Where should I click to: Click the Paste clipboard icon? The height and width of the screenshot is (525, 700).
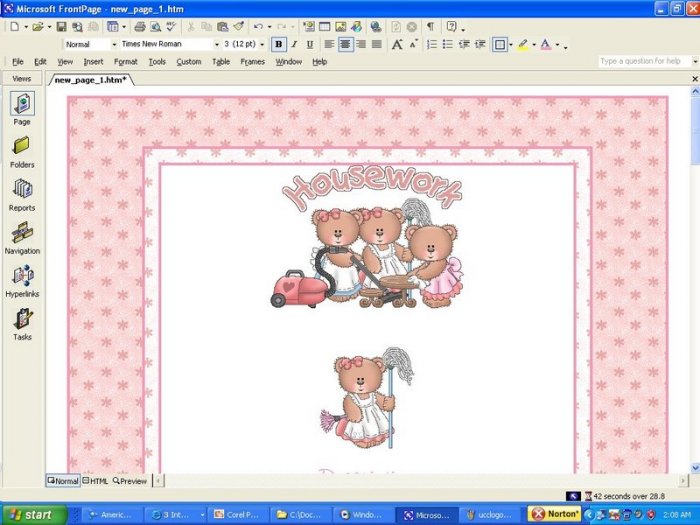click(x=222, y=27)
